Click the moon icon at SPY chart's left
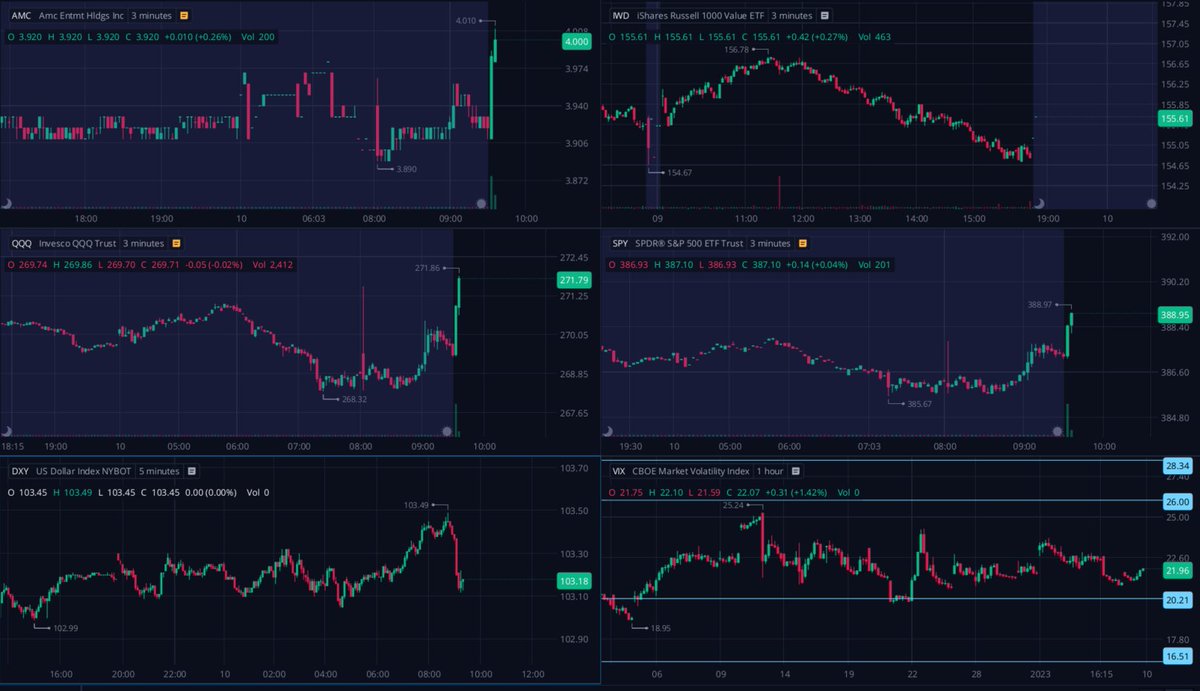This screenshot has width=1200, height=691. (606, 431)
